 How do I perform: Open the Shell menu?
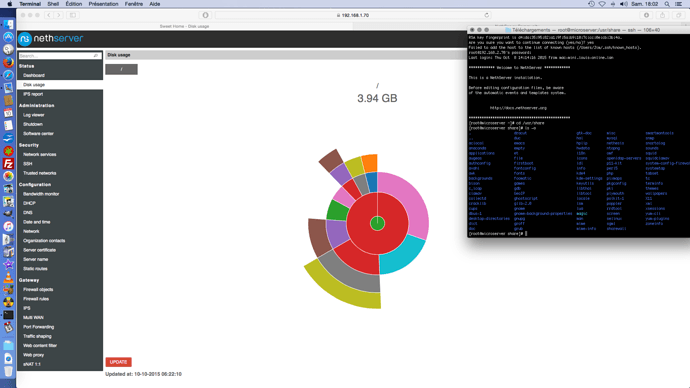point(53,4)
